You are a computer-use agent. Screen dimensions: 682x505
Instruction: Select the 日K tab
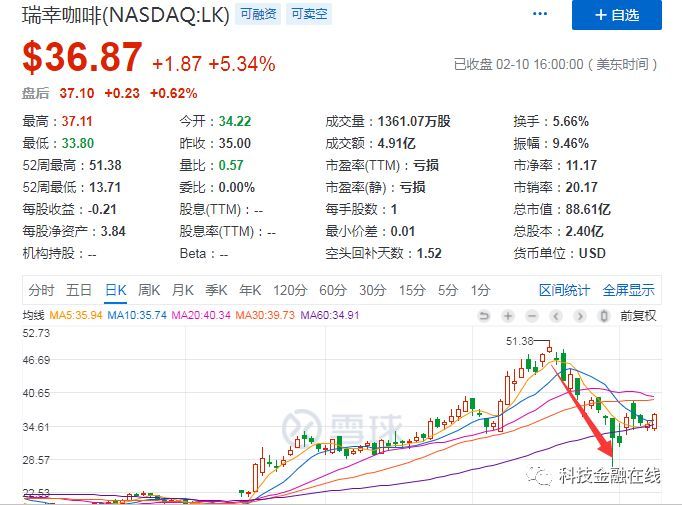[x=116, y=290]
